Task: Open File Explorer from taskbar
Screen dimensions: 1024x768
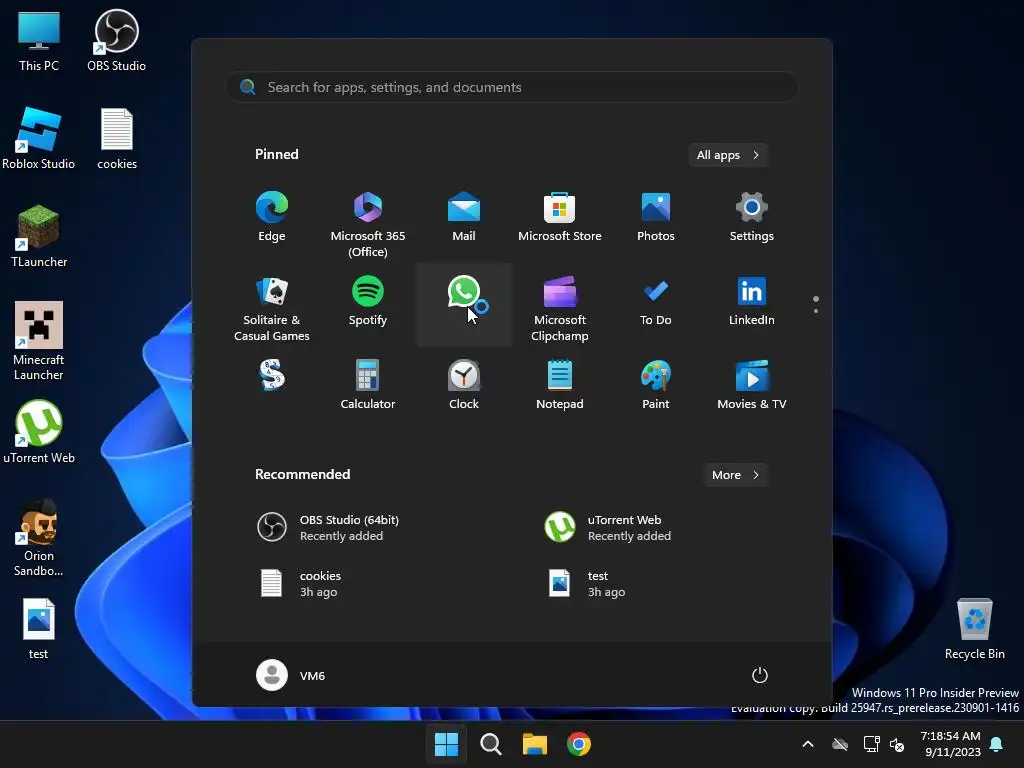Action: (535, 744)
